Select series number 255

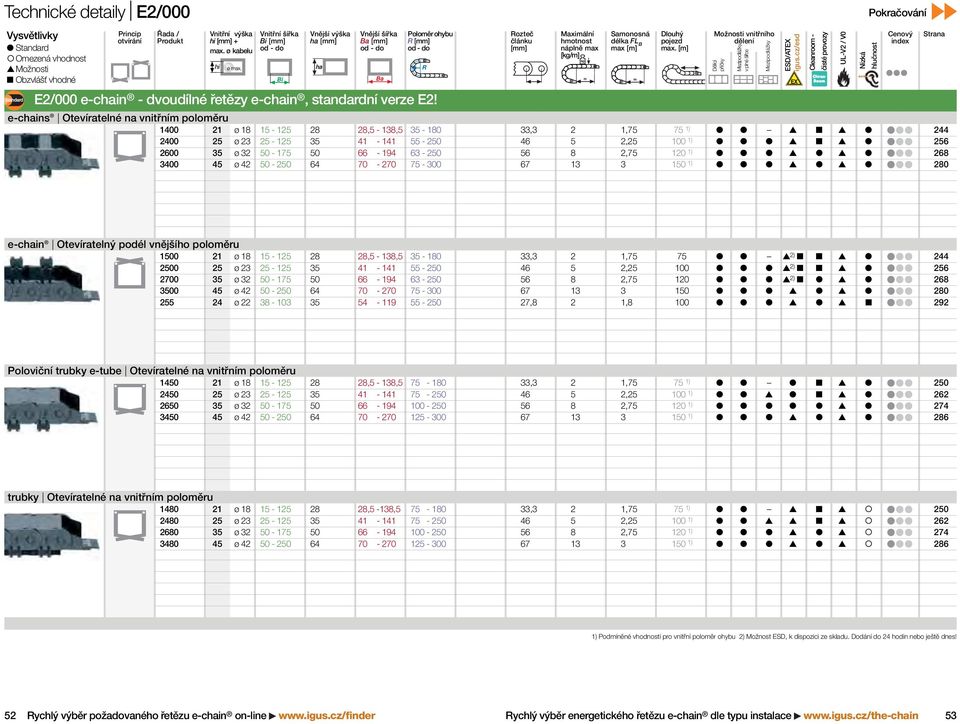click(x=167, y=302)
